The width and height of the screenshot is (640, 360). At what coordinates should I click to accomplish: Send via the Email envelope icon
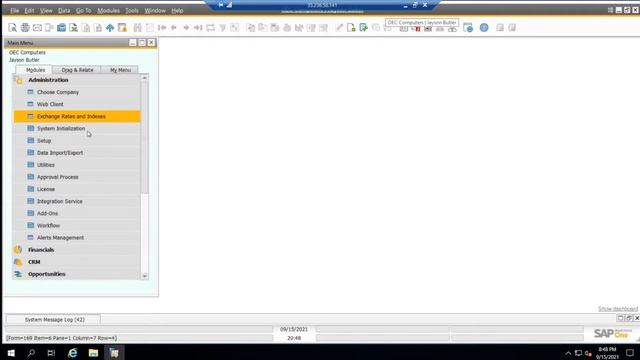(x=37, y=28)
